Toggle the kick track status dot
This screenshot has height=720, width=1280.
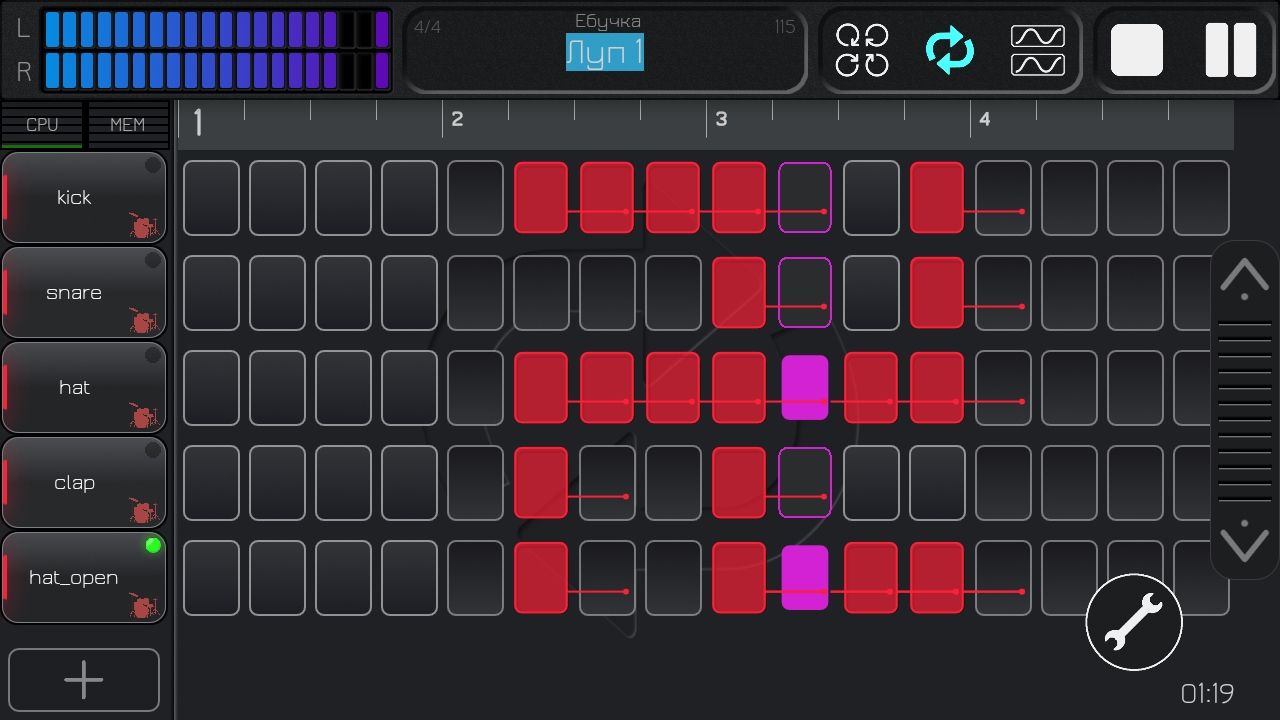(x=153, y=166)
